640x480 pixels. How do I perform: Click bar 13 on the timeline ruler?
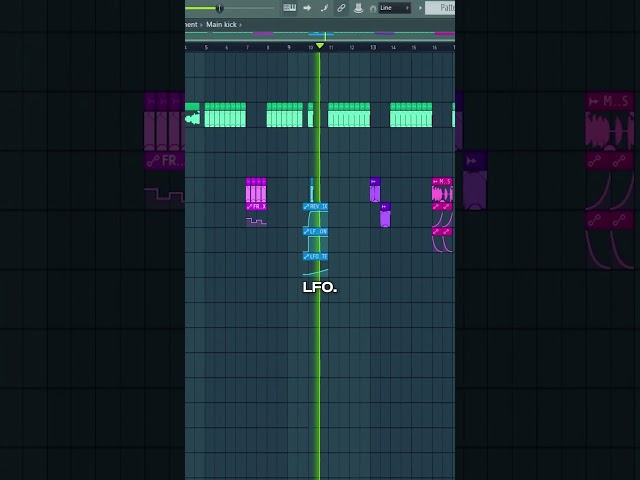coord(373,47)
